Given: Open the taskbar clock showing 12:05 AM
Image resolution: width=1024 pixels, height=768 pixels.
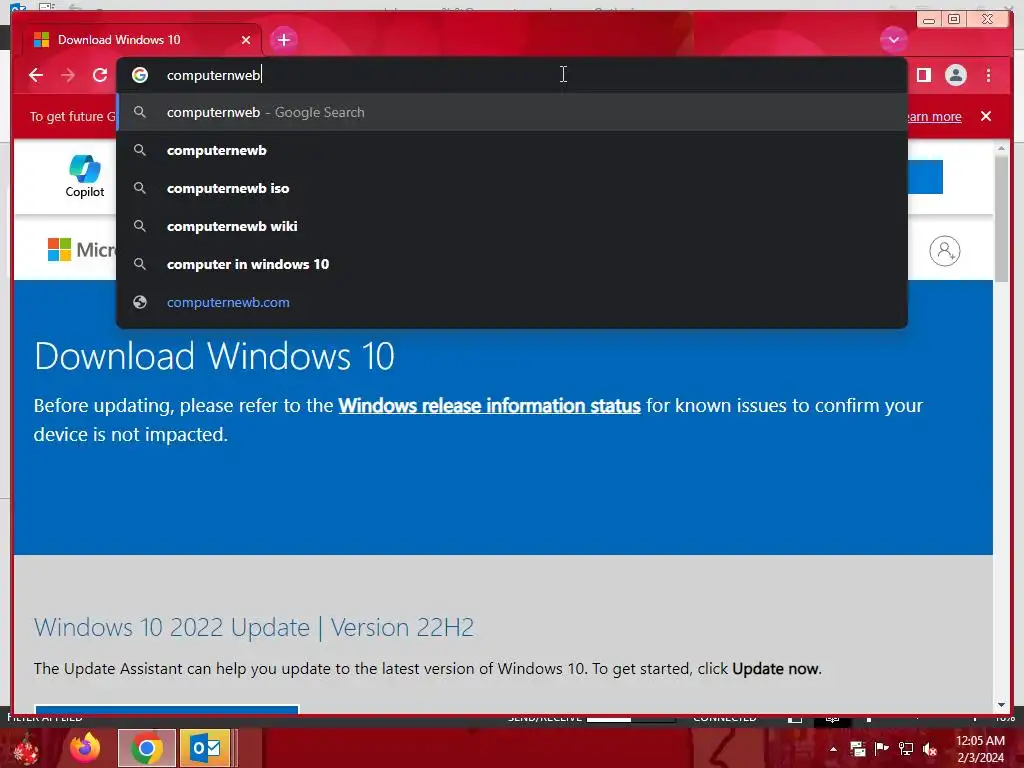Looking at the screenshot, I should click(x=980, y=749).
